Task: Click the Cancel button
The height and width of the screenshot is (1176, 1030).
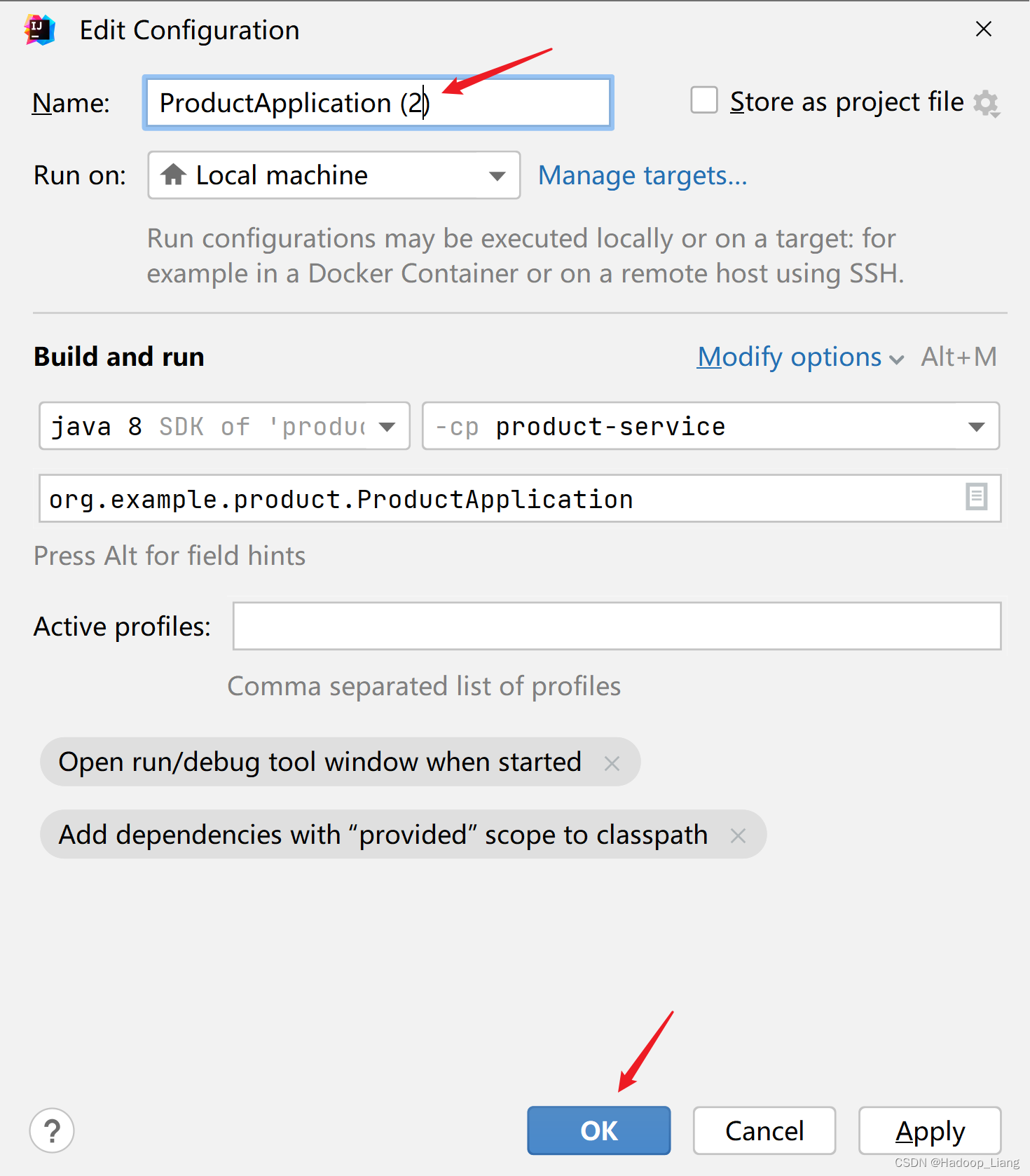Action: coord(764,1130)
